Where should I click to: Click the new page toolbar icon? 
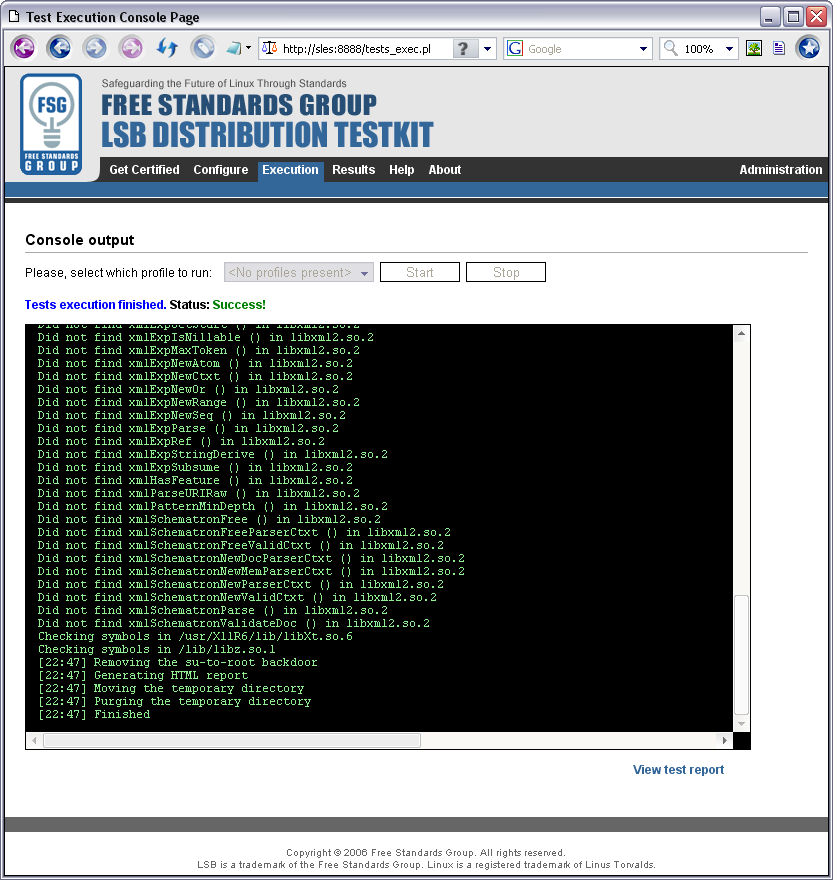(234, 48)
